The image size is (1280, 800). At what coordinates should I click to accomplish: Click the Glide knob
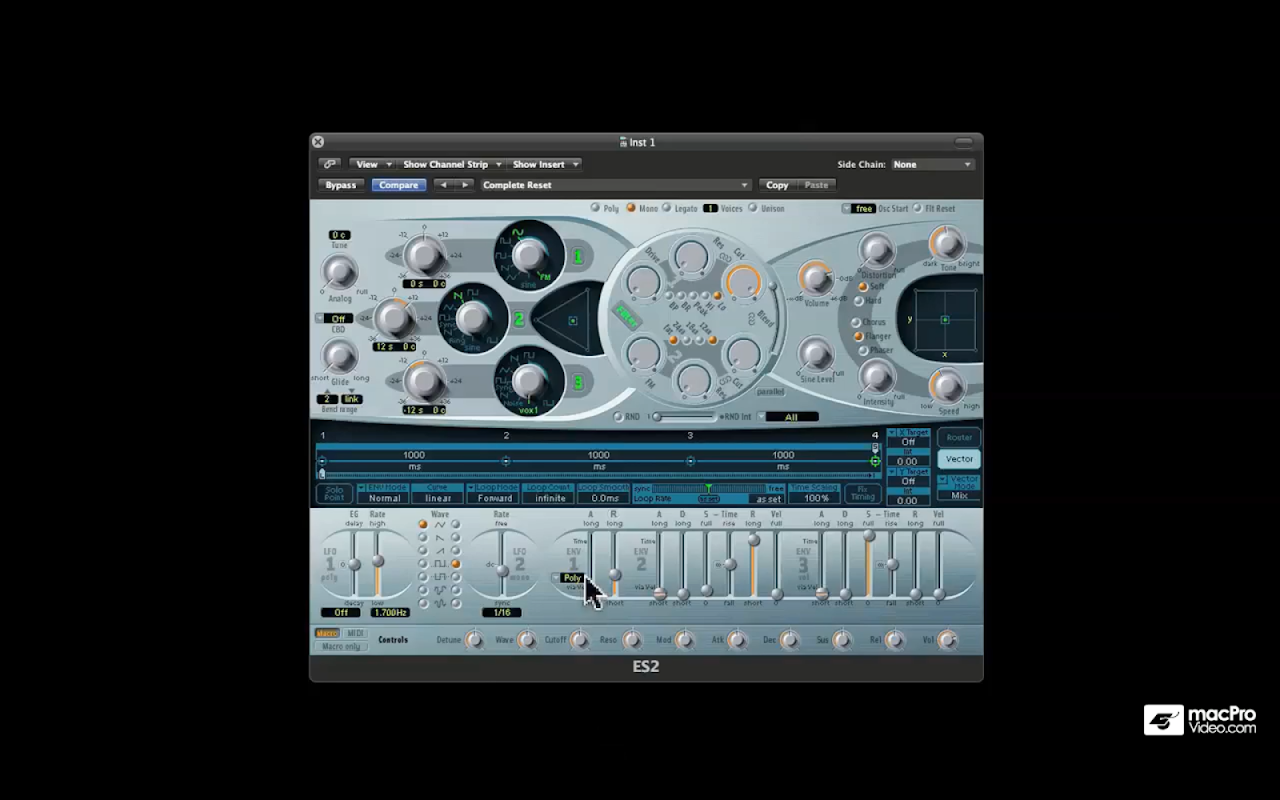pos(340,356)
